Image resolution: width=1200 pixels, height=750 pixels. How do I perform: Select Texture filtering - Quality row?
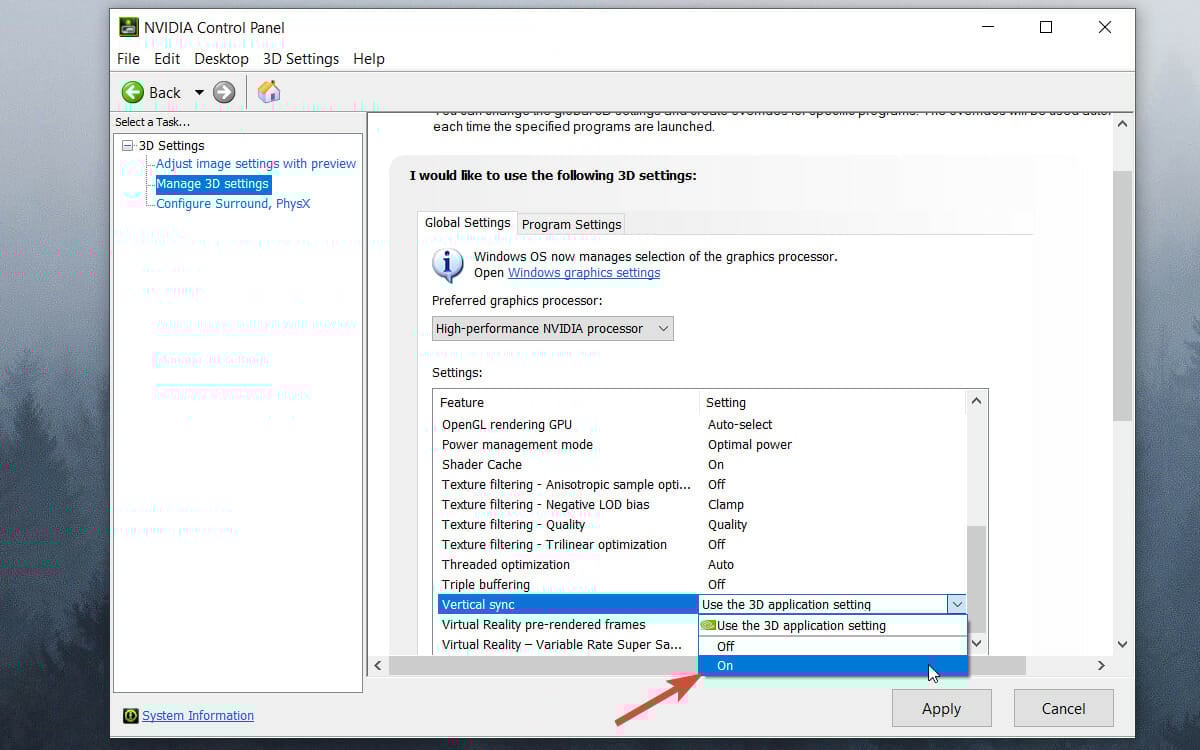[x=702, y=525]
